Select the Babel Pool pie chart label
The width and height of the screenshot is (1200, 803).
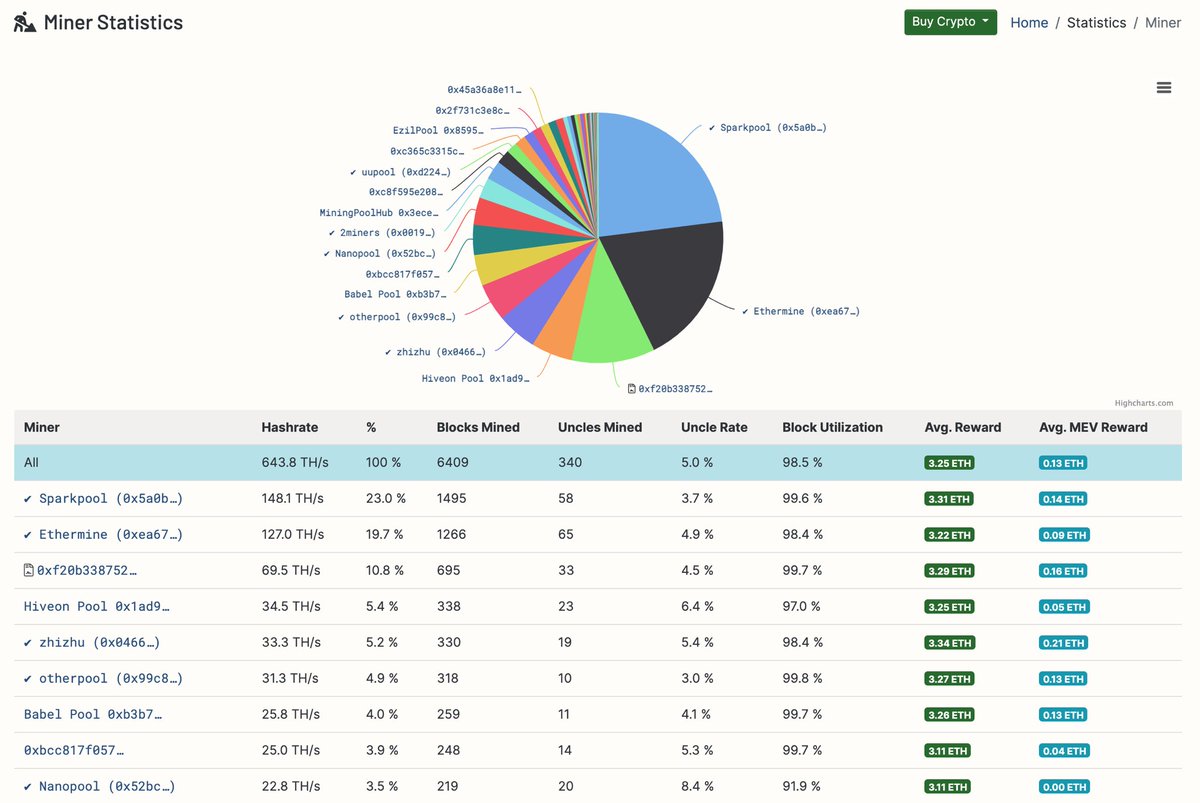[x=395, y=294]
